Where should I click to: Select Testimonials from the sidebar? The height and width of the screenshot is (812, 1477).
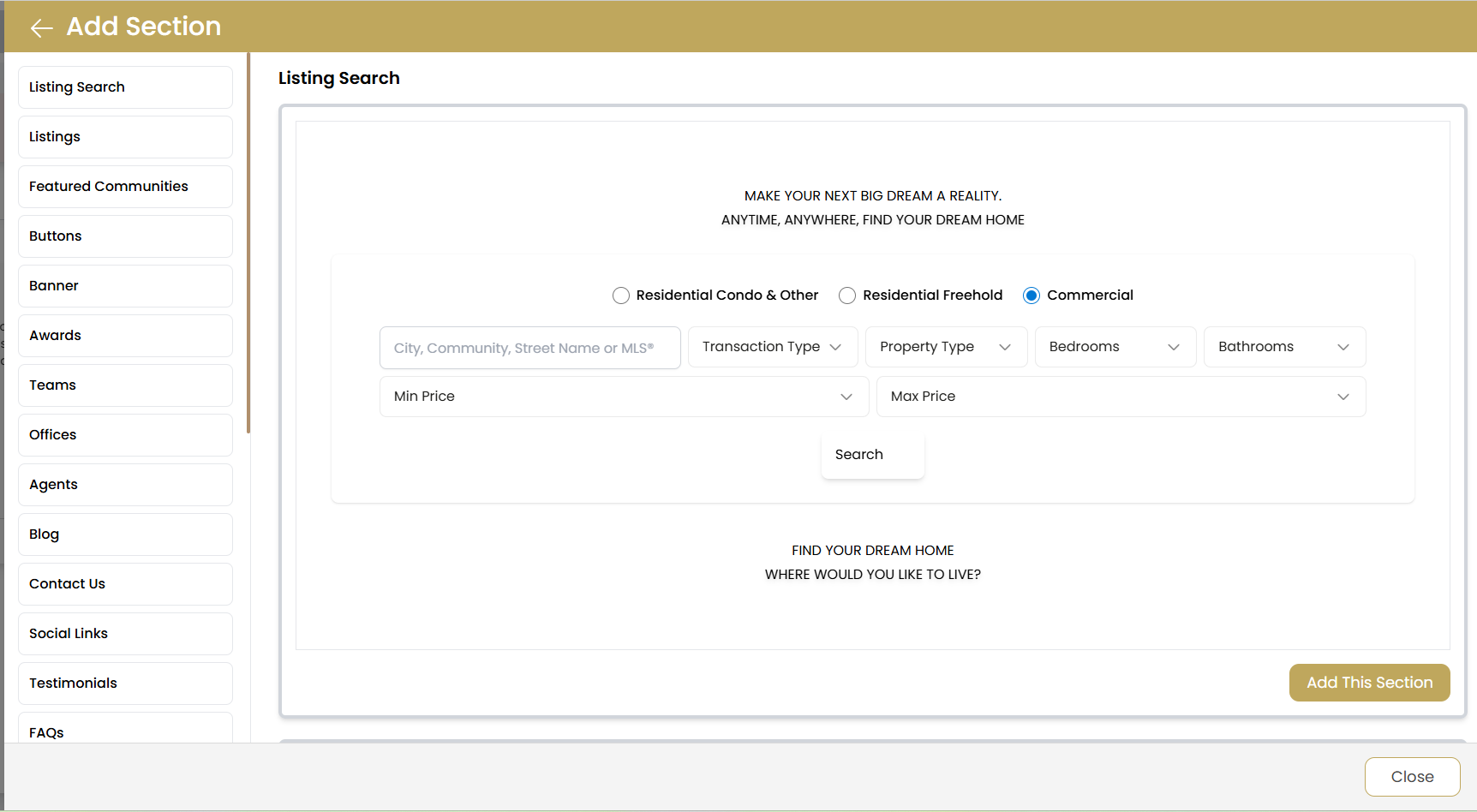click(x=124, y=683)
